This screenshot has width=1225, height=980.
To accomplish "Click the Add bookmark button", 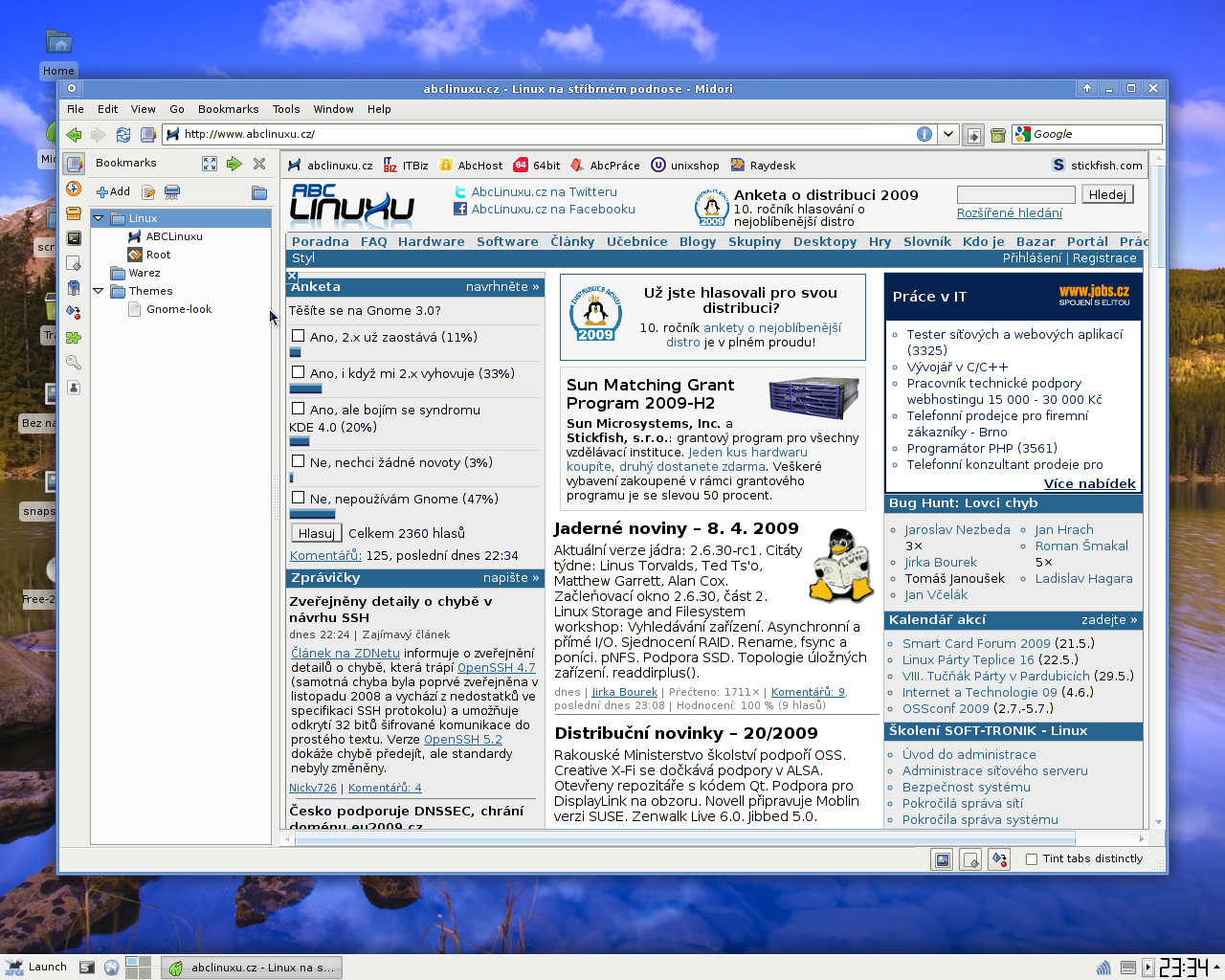I will 113,192.
